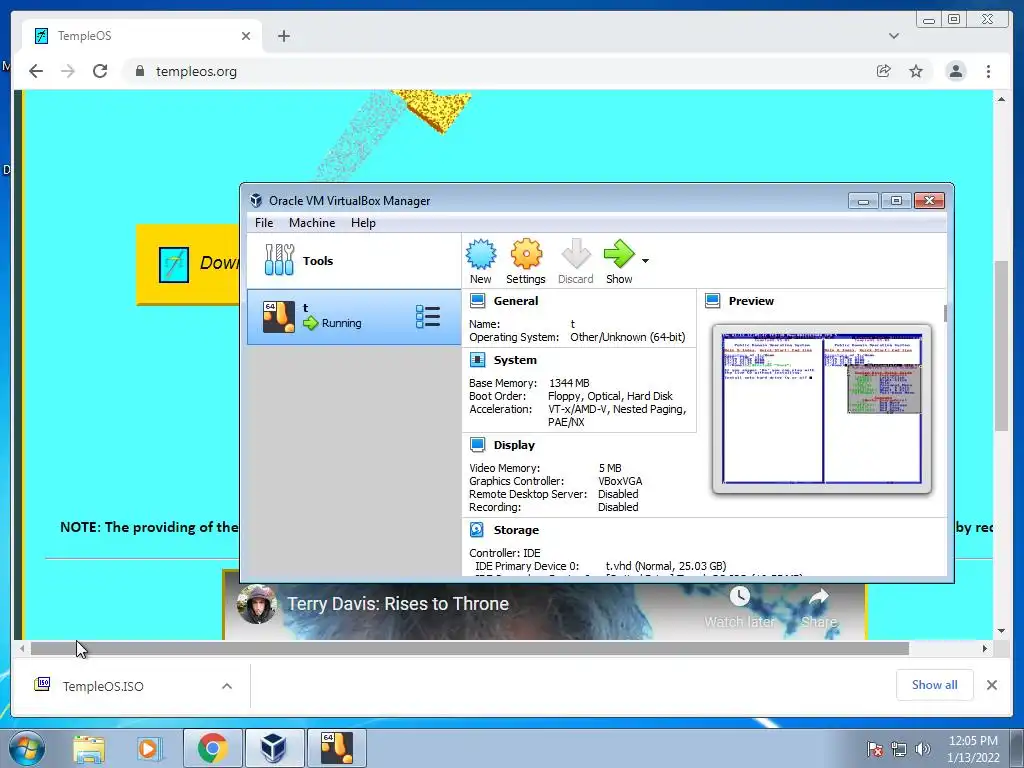Expand the TempleOS.ISO download options chevron

click(x=227, y=686)
